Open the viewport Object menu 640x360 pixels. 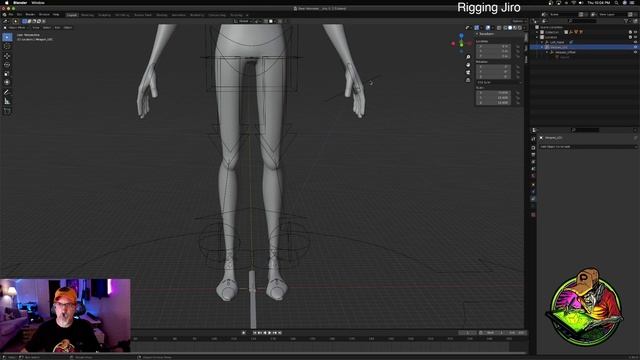pos(68,27)
